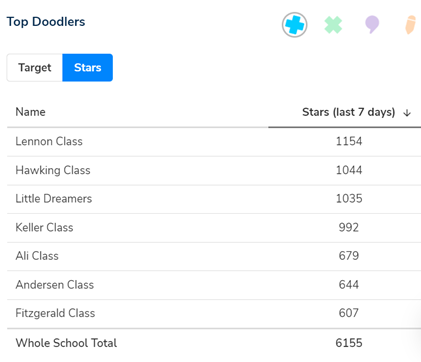Click the Top Doodlers heading
The width and height of the screenshot is (421, 362).
46,22
